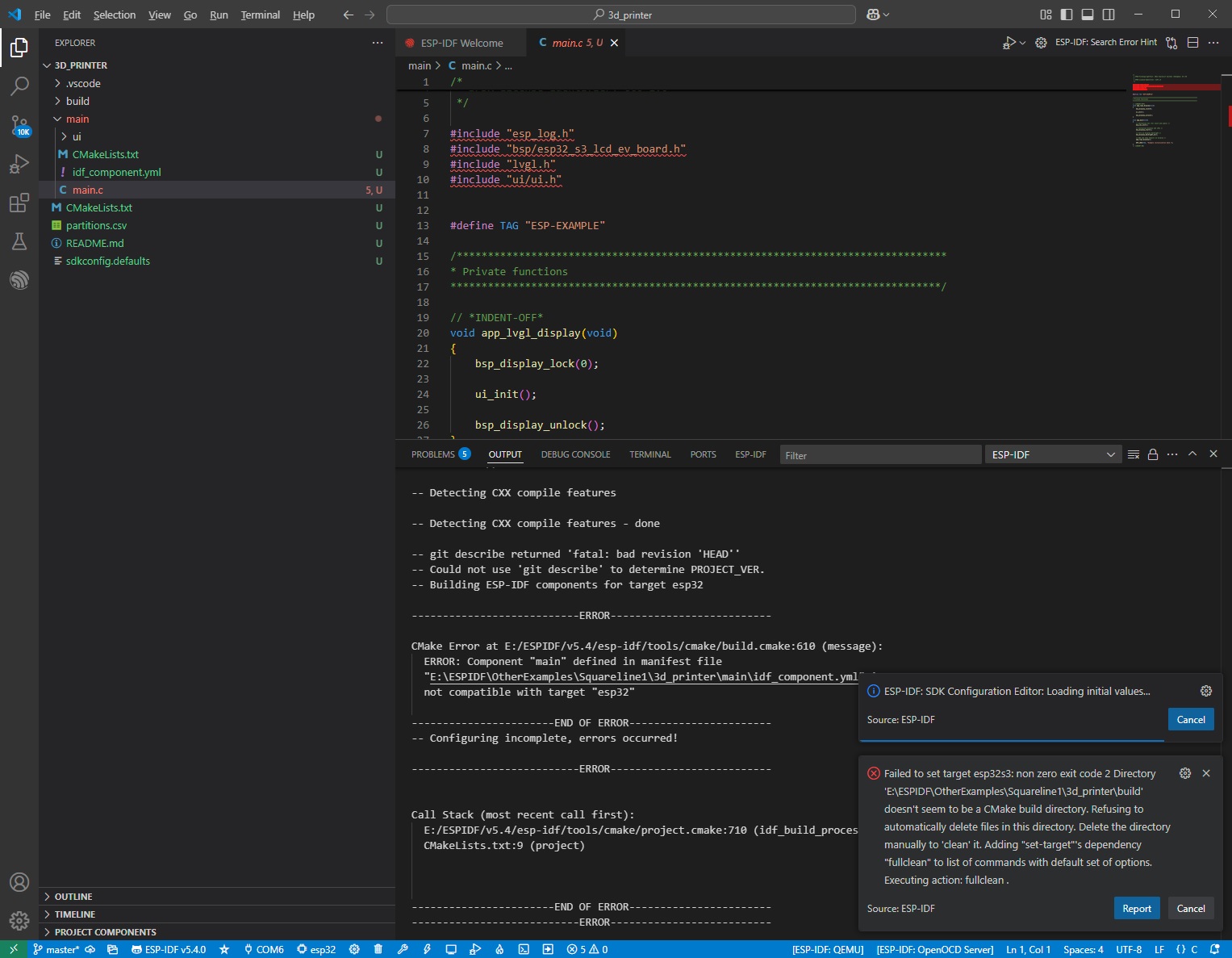
Task: Click the ESP-IDF: OpenOCD Server status item
Action: click(x=935, y=950)
